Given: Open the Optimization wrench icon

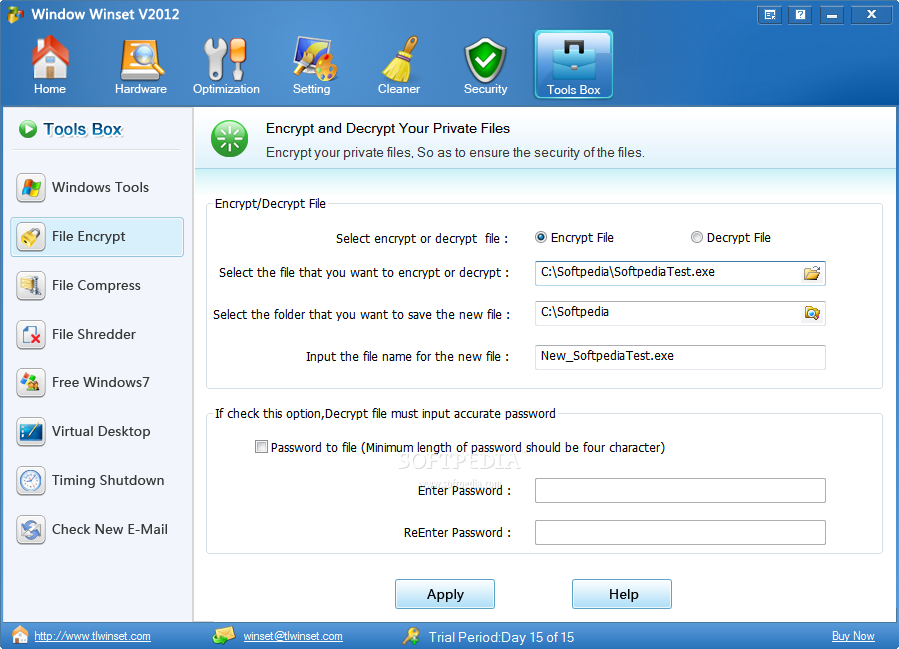Looking at the screenshot, I should coord(226,59).
